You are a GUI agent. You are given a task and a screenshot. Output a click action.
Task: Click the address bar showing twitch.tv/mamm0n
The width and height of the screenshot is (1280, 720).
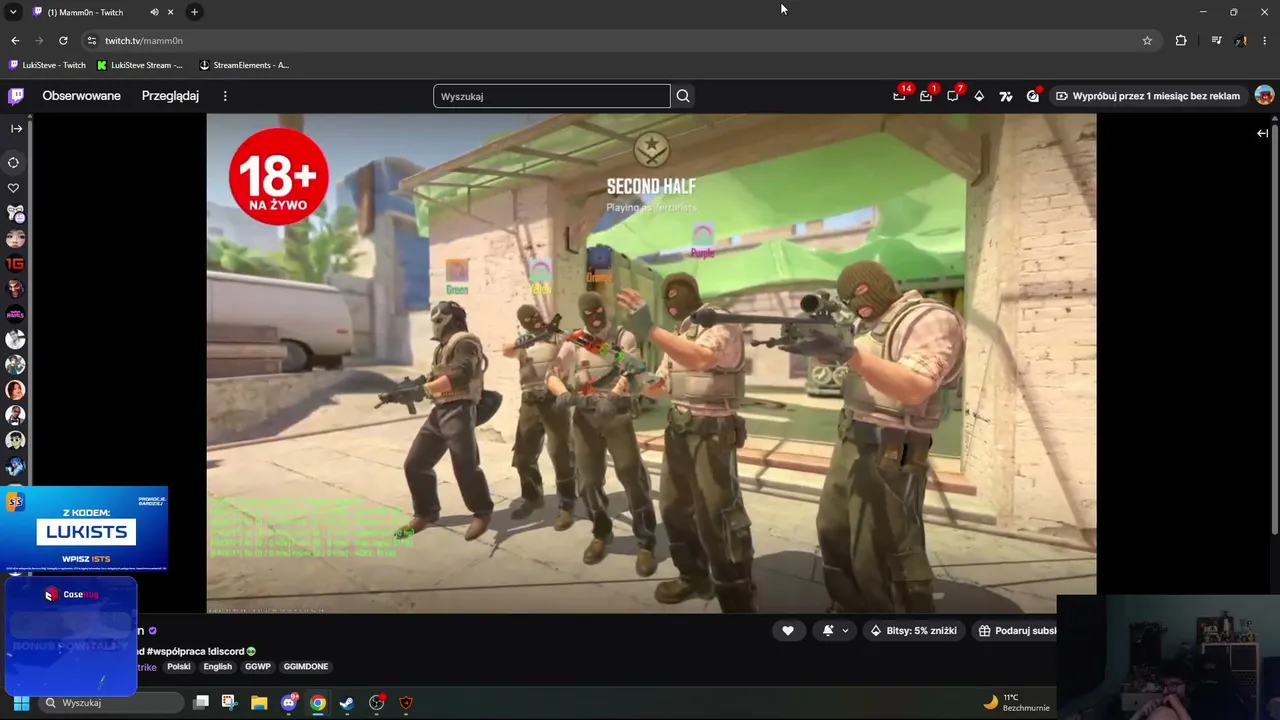pos(618,41)
